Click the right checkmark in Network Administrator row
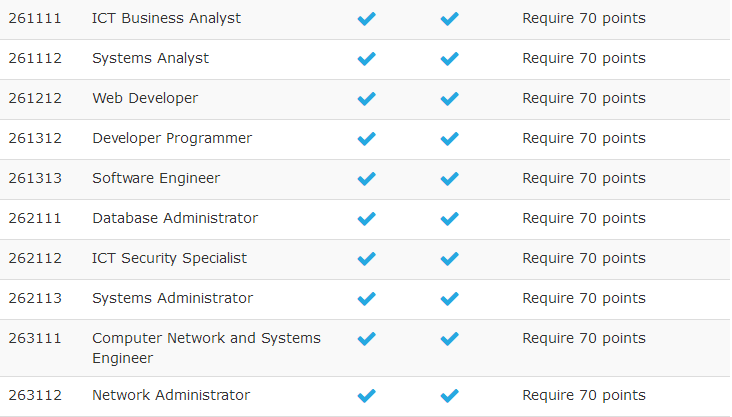This screenshot has height=417, width=732. (x=449, y=396)
